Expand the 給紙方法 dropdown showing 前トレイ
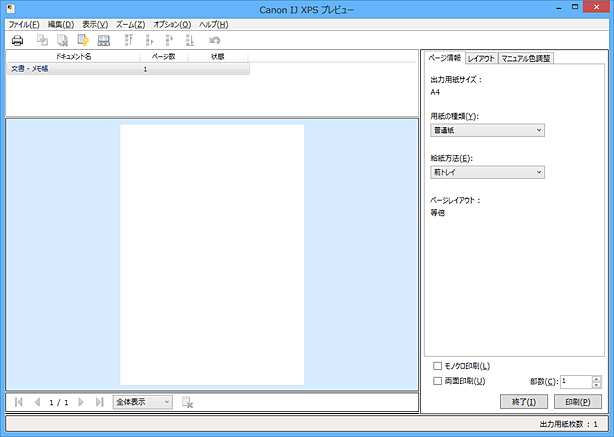The height and width of the screenshot is (437, 614). (x=487, y=172)
